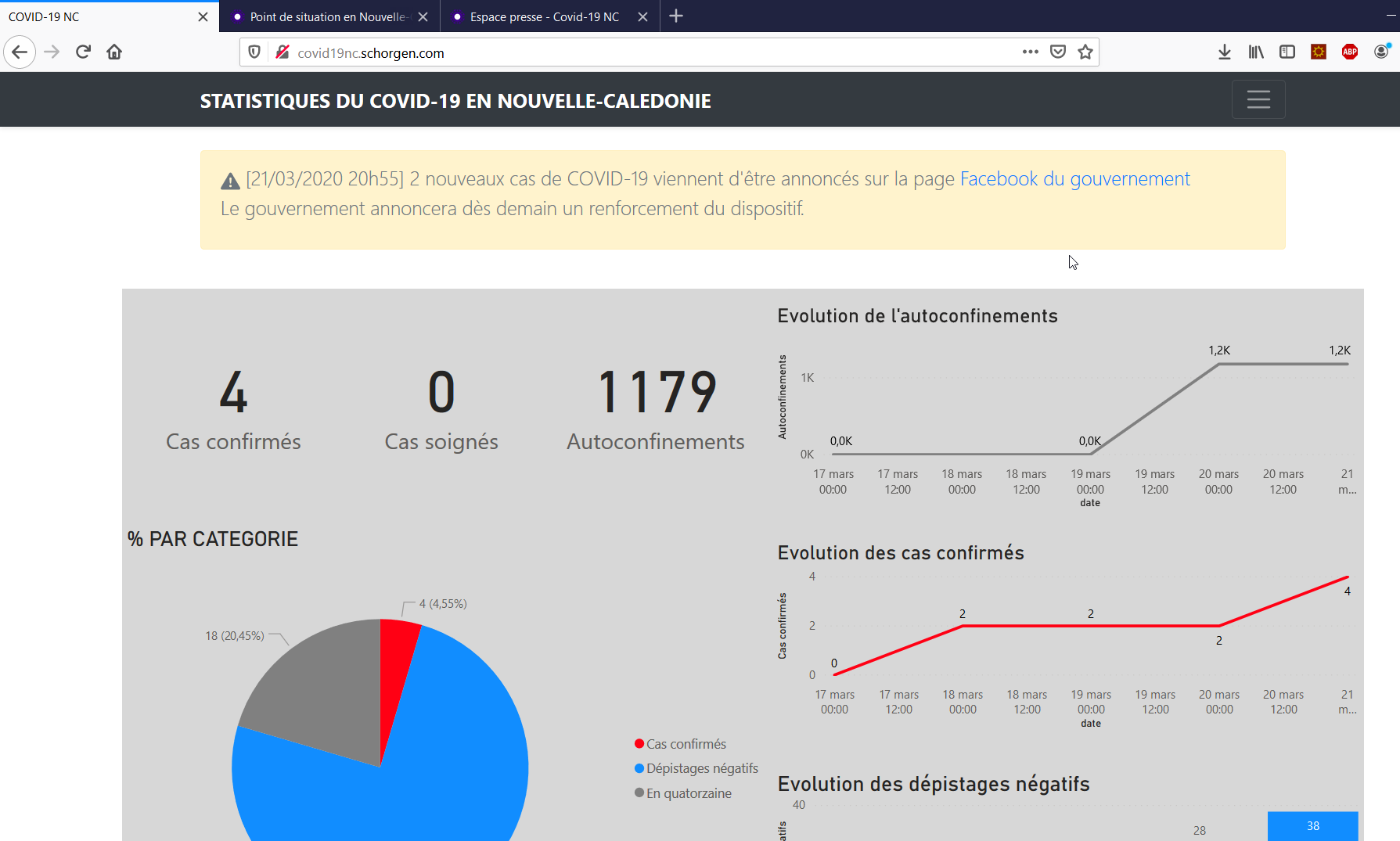
Task: Reload the current page
Action: tap(83, 52)
